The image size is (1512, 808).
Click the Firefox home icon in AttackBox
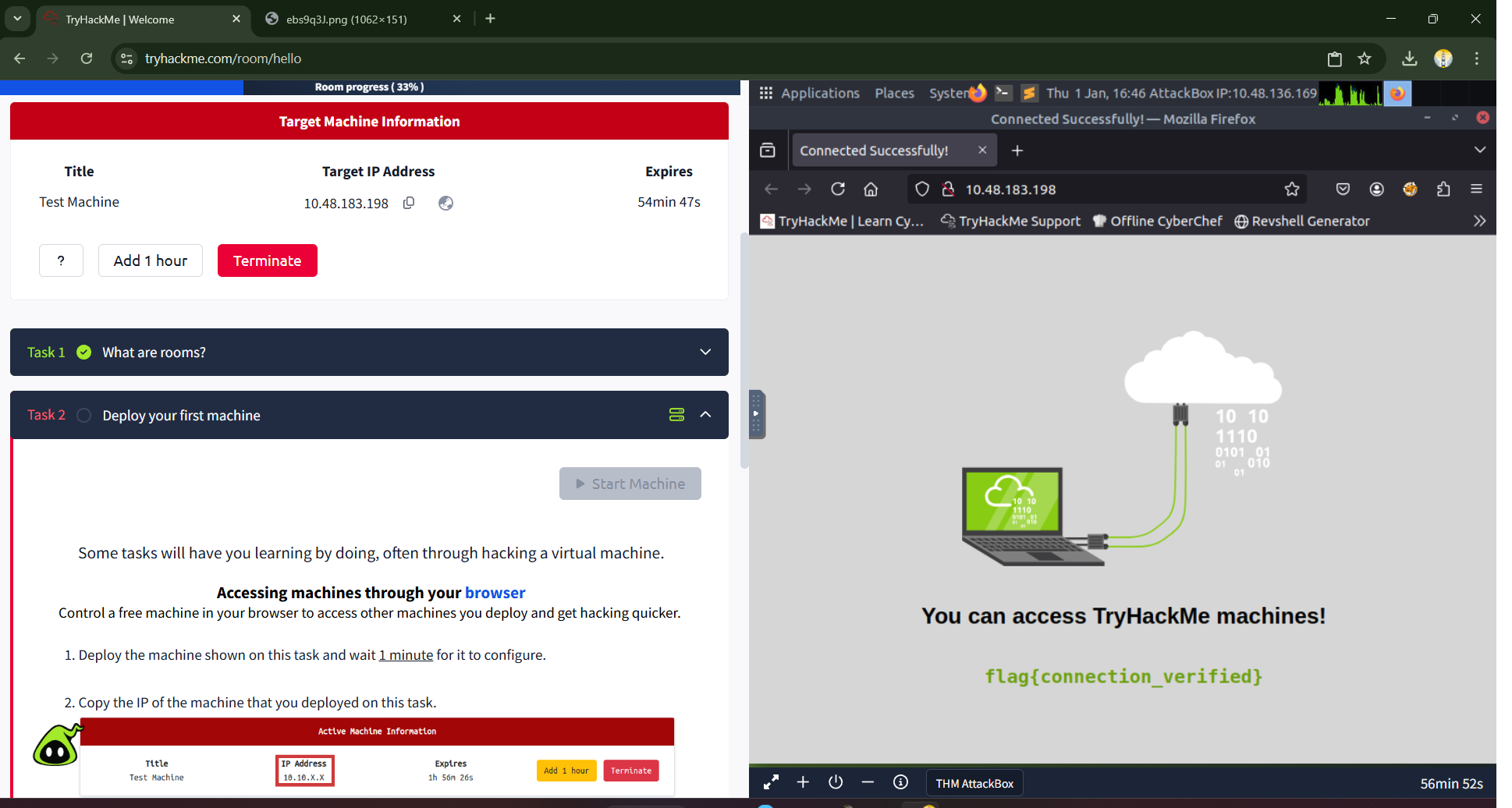[x=871, y=190]
